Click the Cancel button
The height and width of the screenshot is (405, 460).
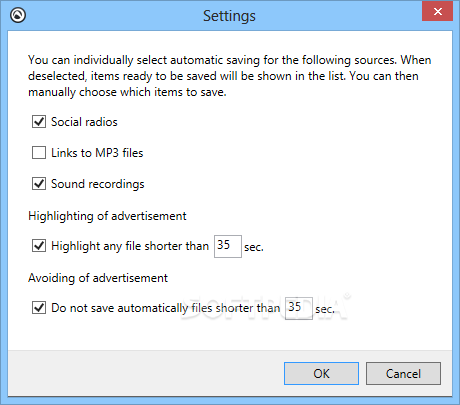(x=403, y=374)
